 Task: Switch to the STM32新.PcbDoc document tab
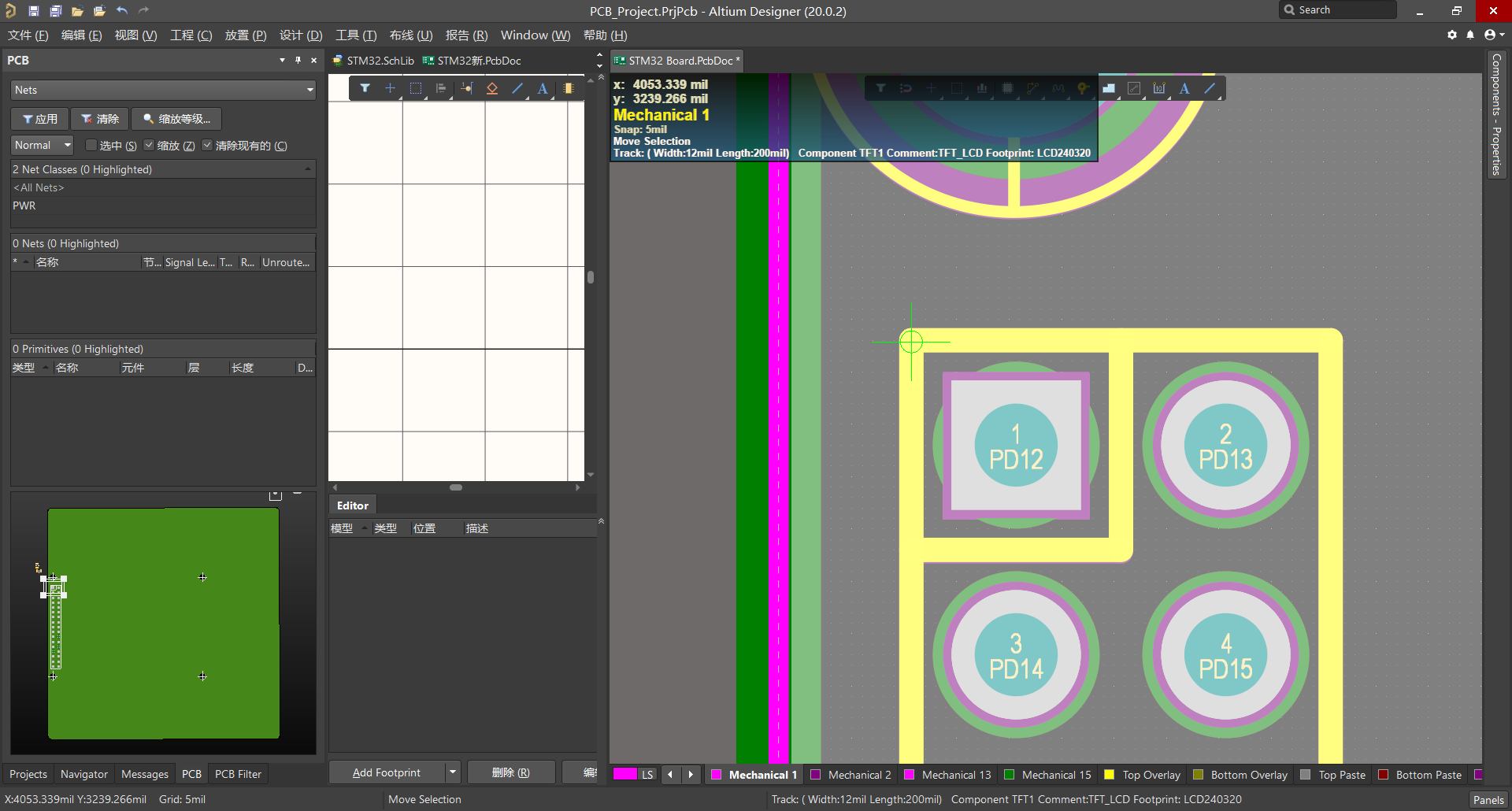pos(472,61)
